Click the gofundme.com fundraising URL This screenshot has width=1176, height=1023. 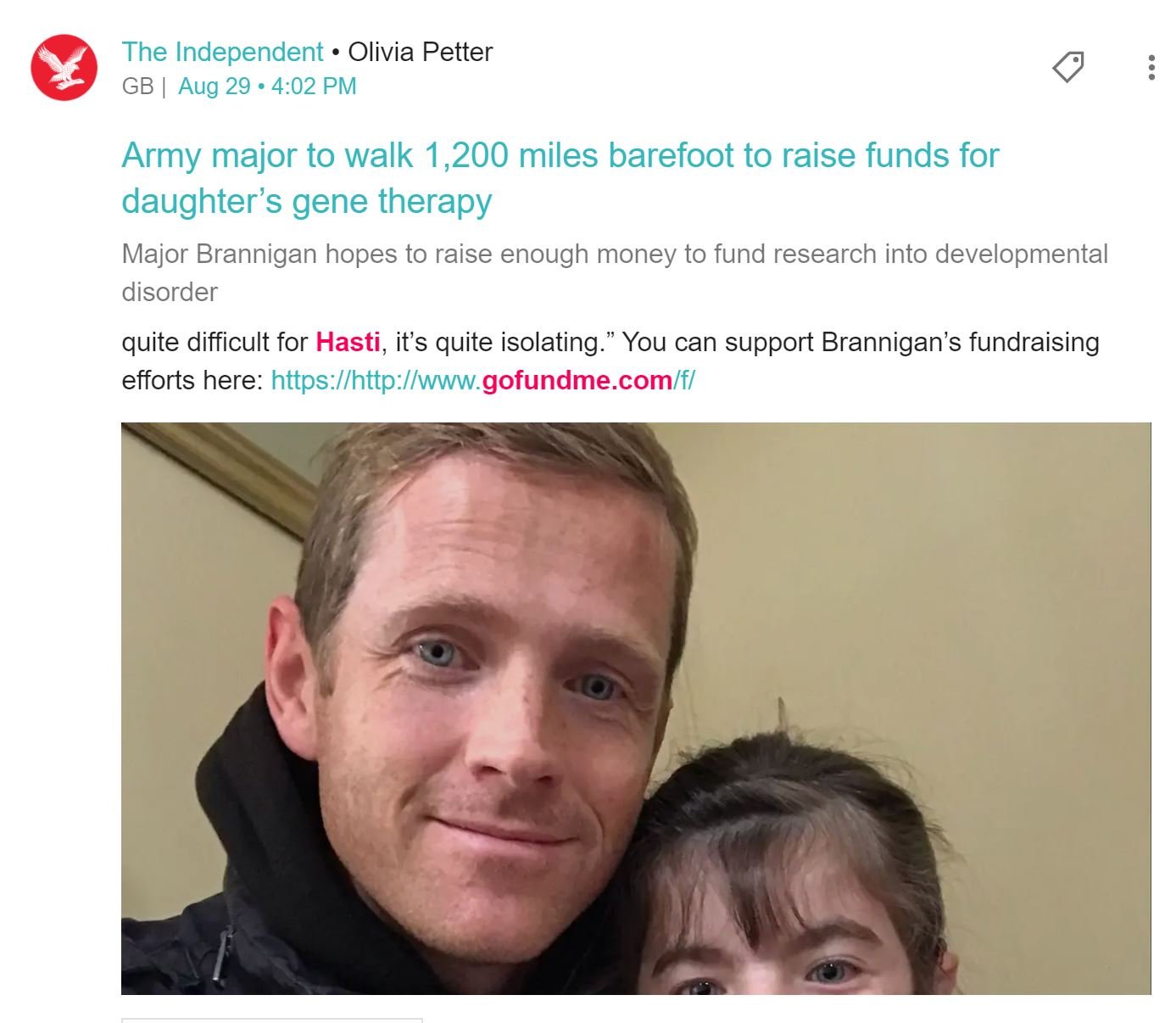pyautogui.click(x=482, y=380)
